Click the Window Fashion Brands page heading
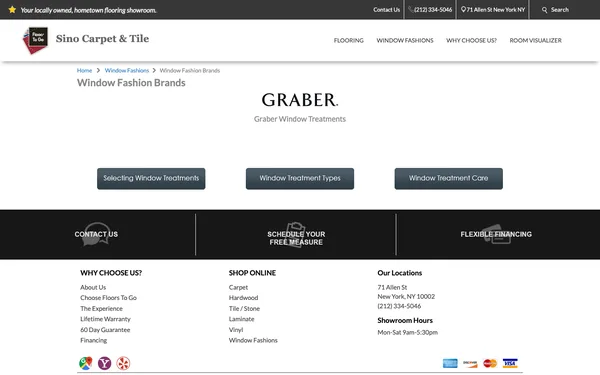This screenshot has height=375, width=600. coord(131,83)
